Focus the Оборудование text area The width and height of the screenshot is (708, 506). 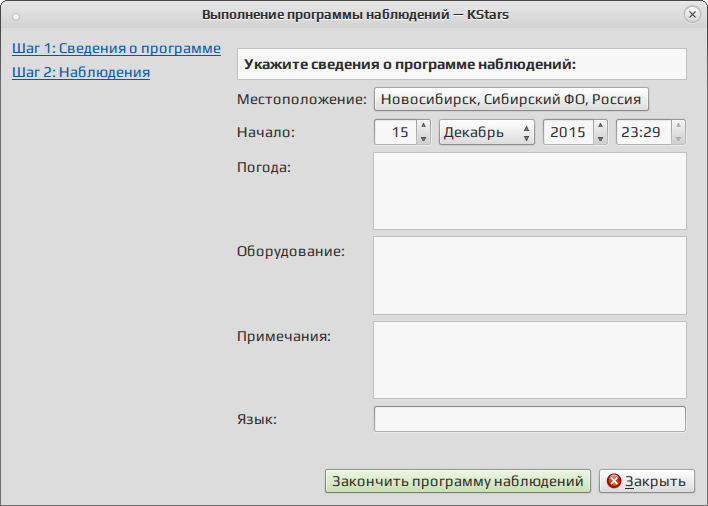tap(530, 275)
